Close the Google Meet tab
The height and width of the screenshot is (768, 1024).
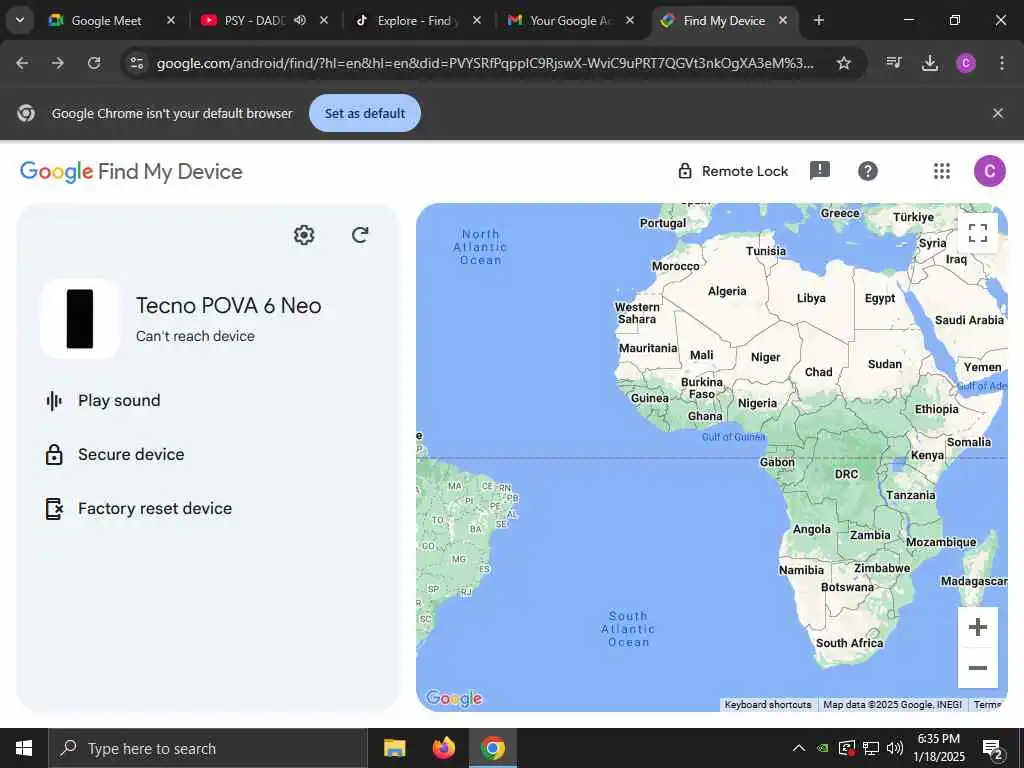click(x=171, y=21)
